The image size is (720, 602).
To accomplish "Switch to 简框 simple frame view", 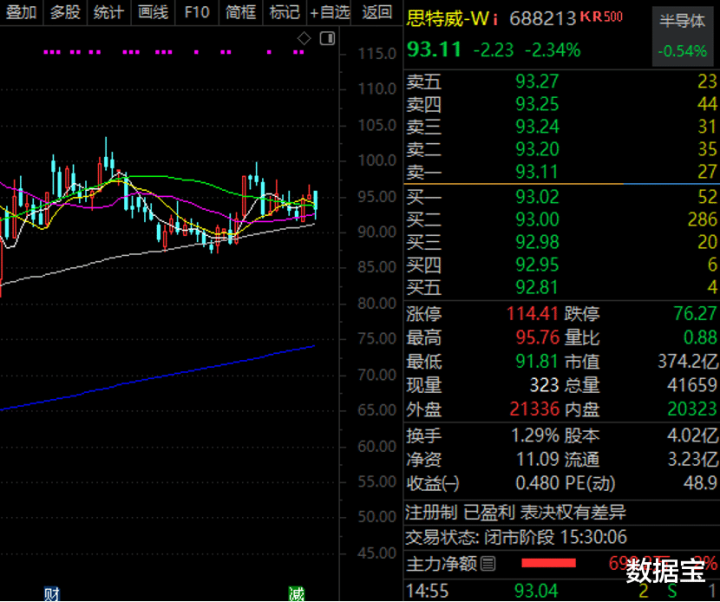I will (x=240, y=12).
